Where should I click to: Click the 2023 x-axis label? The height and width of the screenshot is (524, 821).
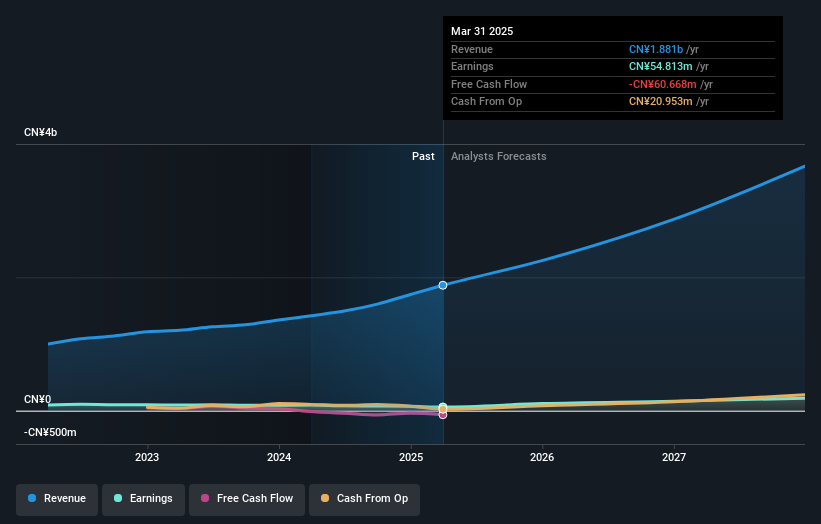click(147, 457)
